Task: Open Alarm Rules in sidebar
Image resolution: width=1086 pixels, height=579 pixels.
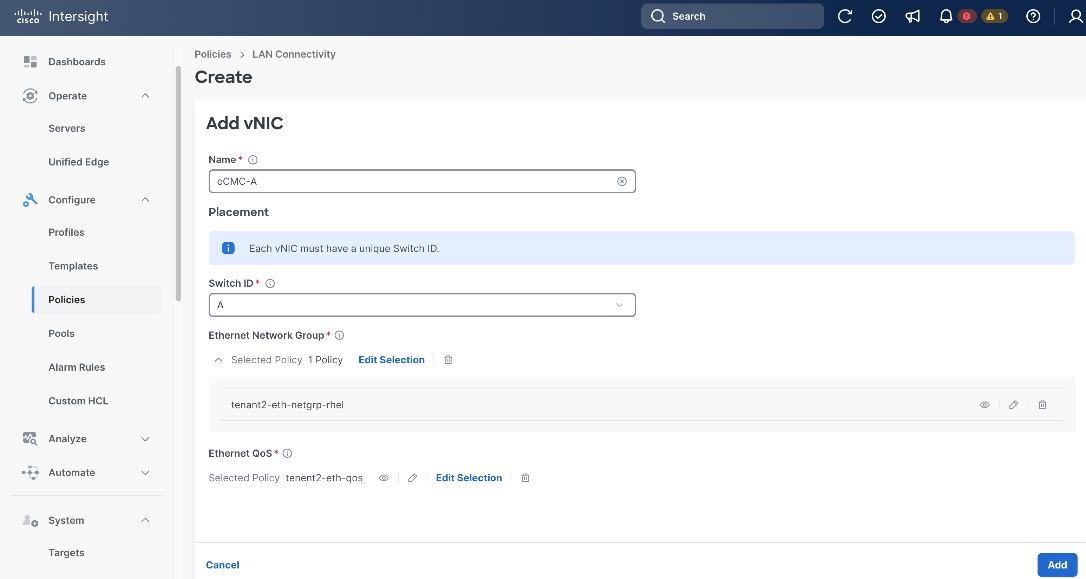Action: tap(77, 367)
